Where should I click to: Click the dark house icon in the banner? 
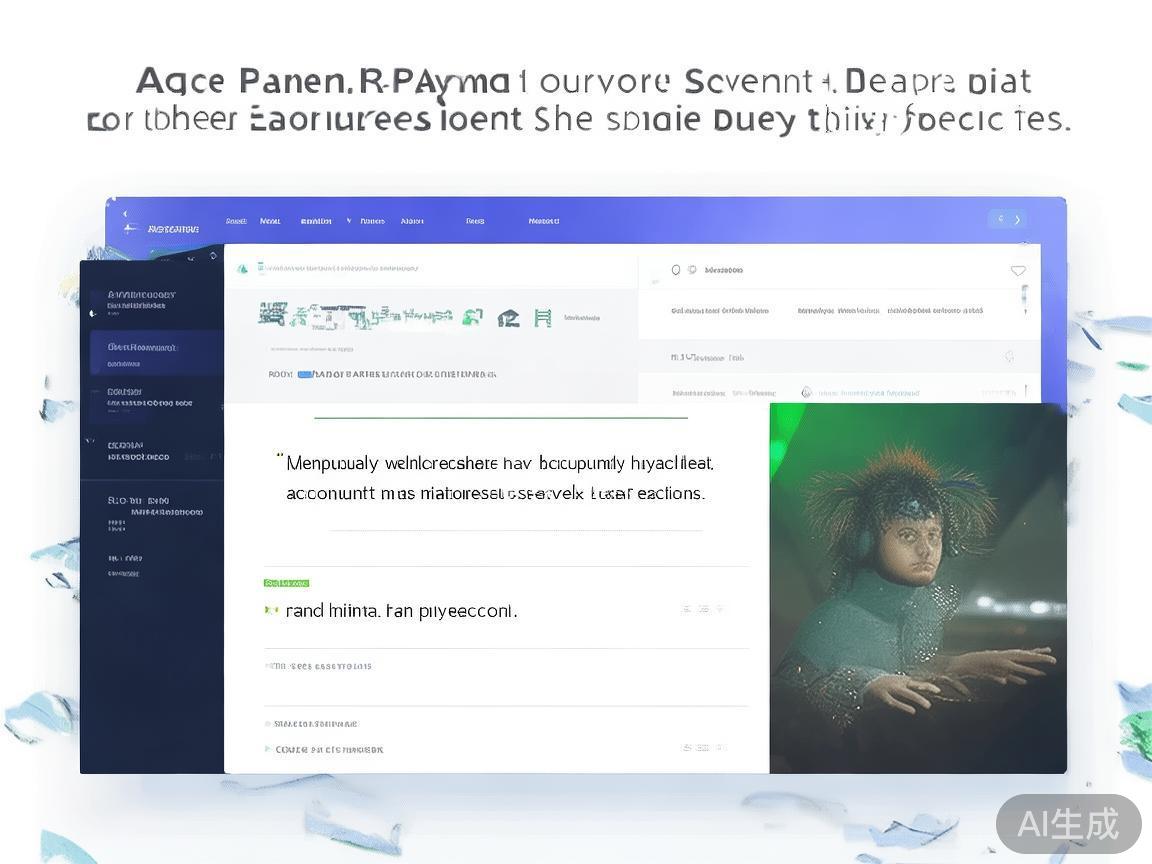pos(508,318)
